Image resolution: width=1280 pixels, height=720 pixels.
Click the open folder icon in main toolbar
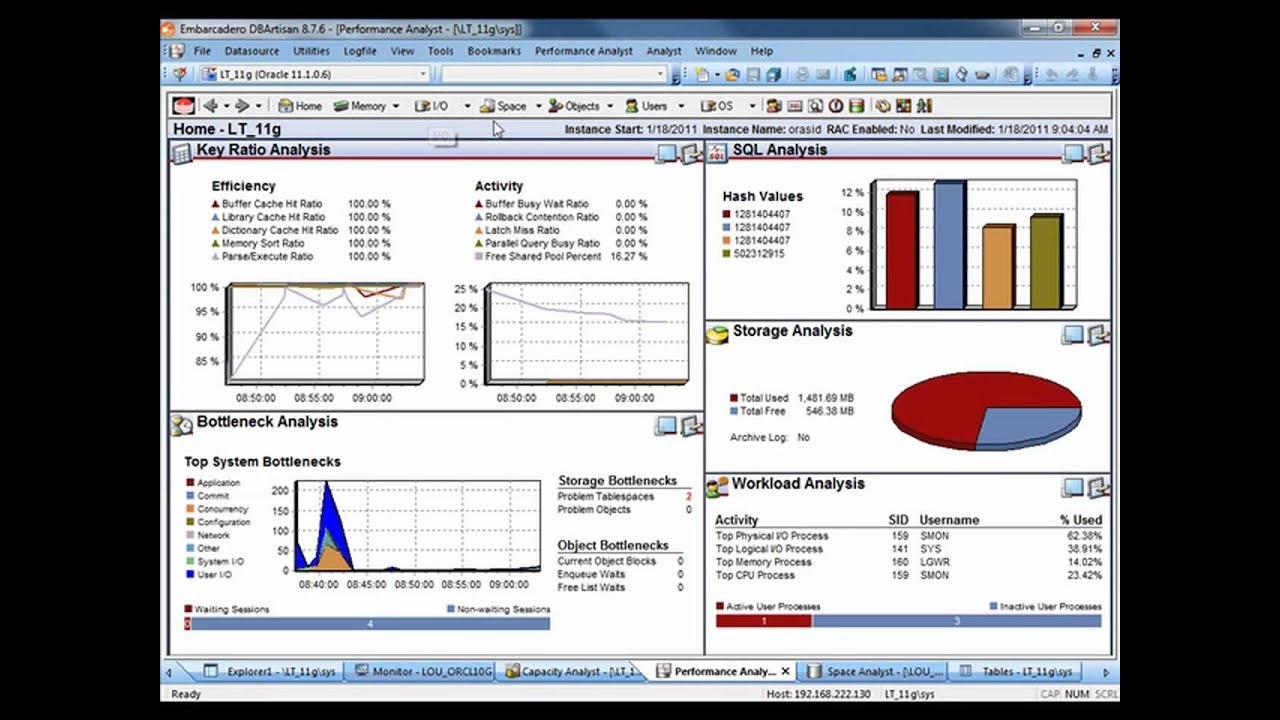(x=733, y=74)
